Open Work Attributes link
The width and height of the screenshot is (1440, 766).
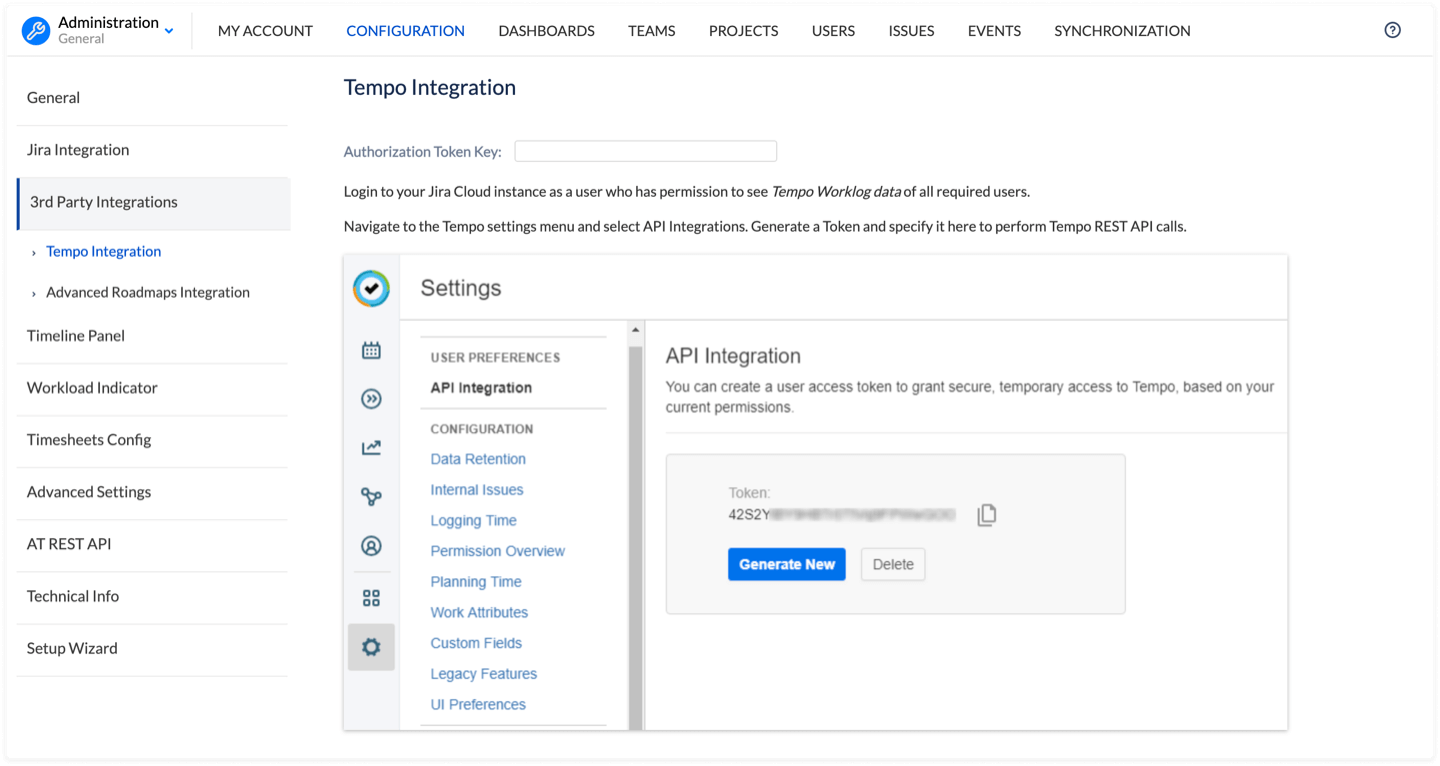(479, 612)
